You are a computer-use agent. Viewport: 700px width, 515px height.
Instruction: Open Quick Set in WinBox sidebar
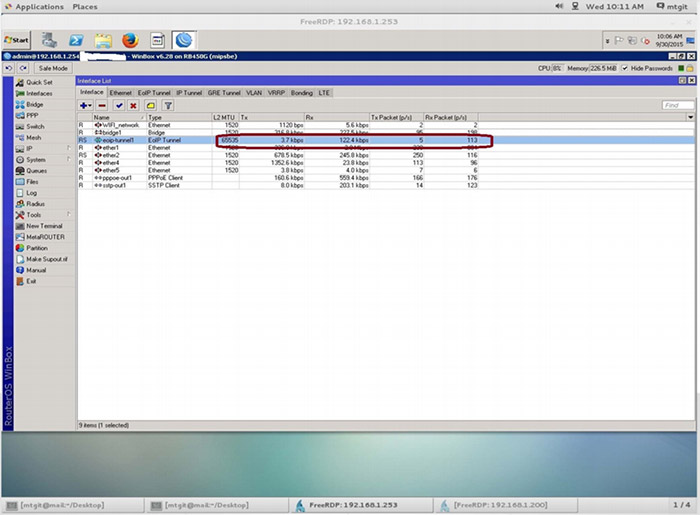[39, 82]
